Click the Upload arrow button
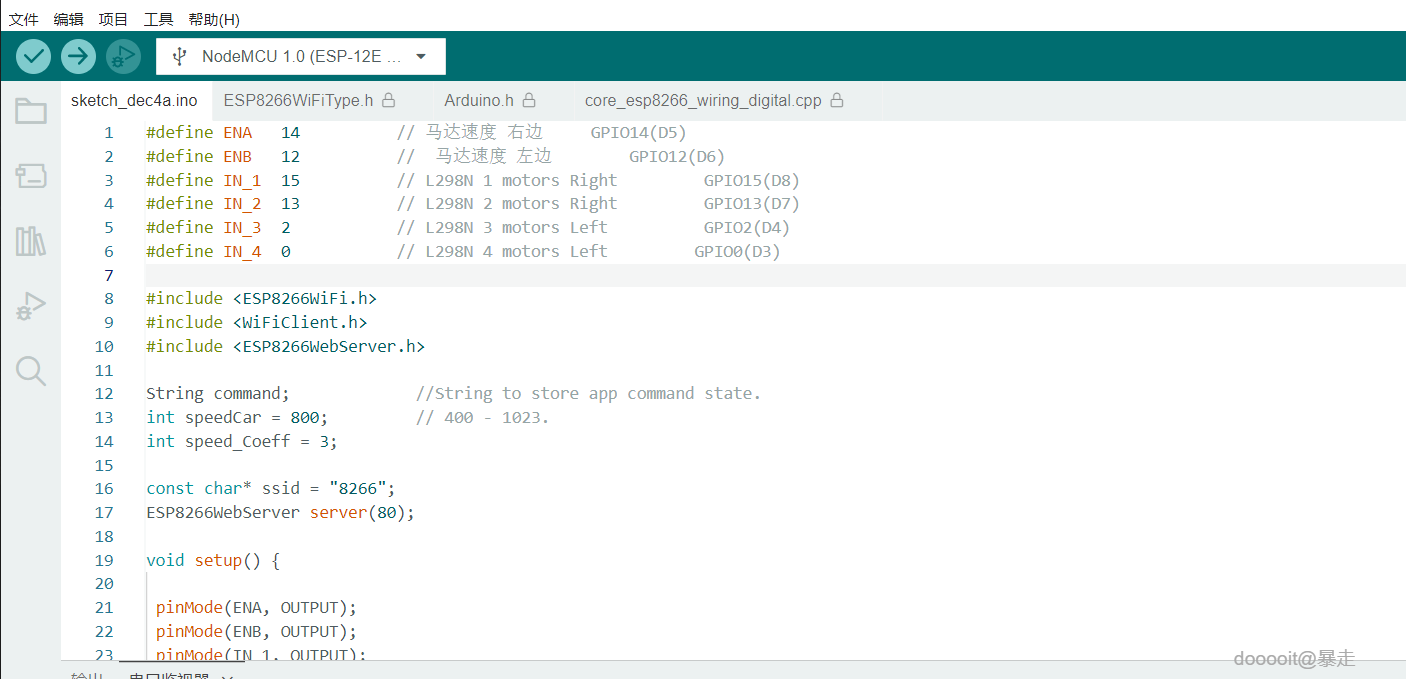This screenshot has height=679, width=1406. point(78,56)
